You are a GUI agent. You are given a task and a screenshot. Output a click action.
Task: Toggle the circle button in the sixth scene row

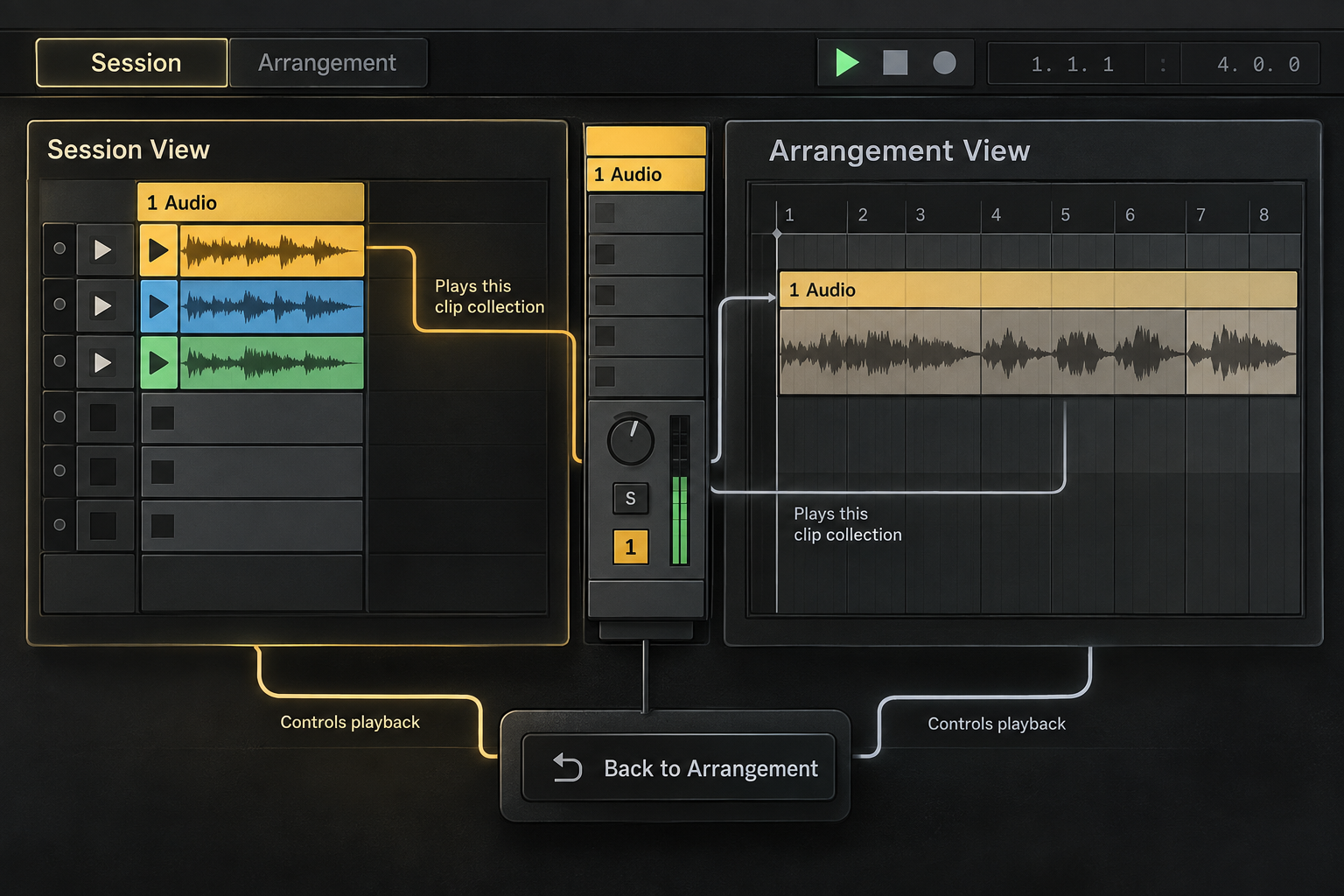[x=59, y=525]
